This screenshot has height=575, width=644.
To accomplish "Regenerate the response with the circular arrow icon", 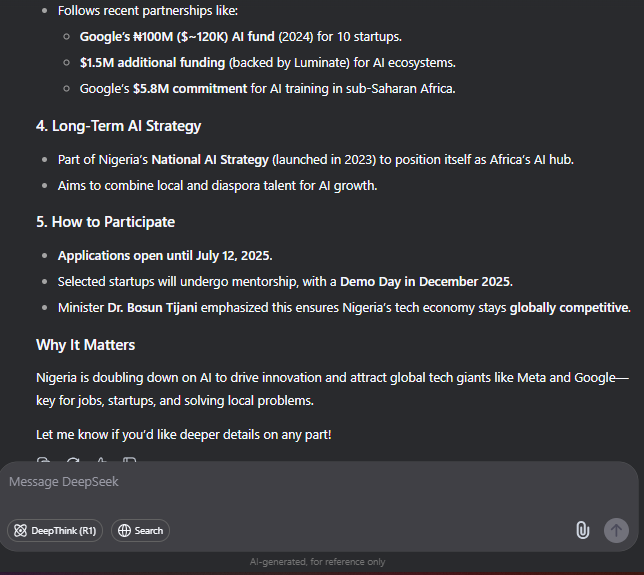I will click(x=73, y=460).
